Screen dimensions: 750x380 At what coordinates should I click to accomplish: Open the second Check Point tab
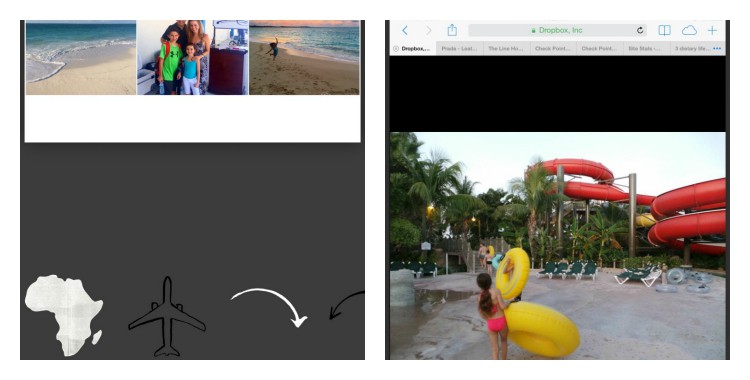(599, 49)
